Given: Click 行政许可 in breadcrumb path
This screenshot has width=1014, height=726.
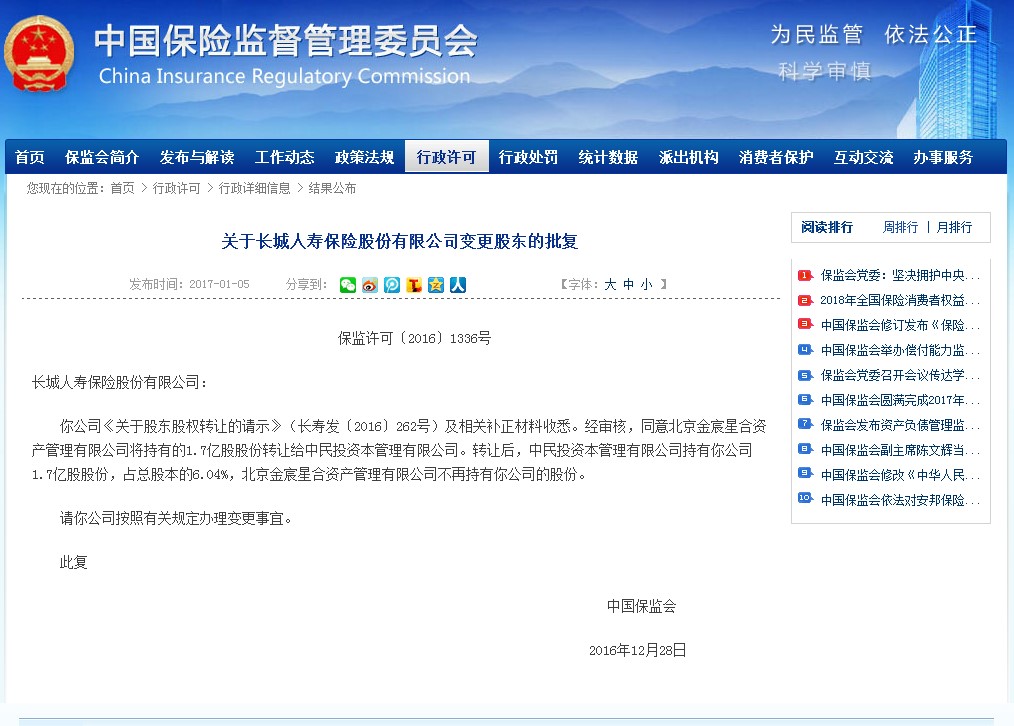Looking at the screenshot, I should tap(176, 188).
